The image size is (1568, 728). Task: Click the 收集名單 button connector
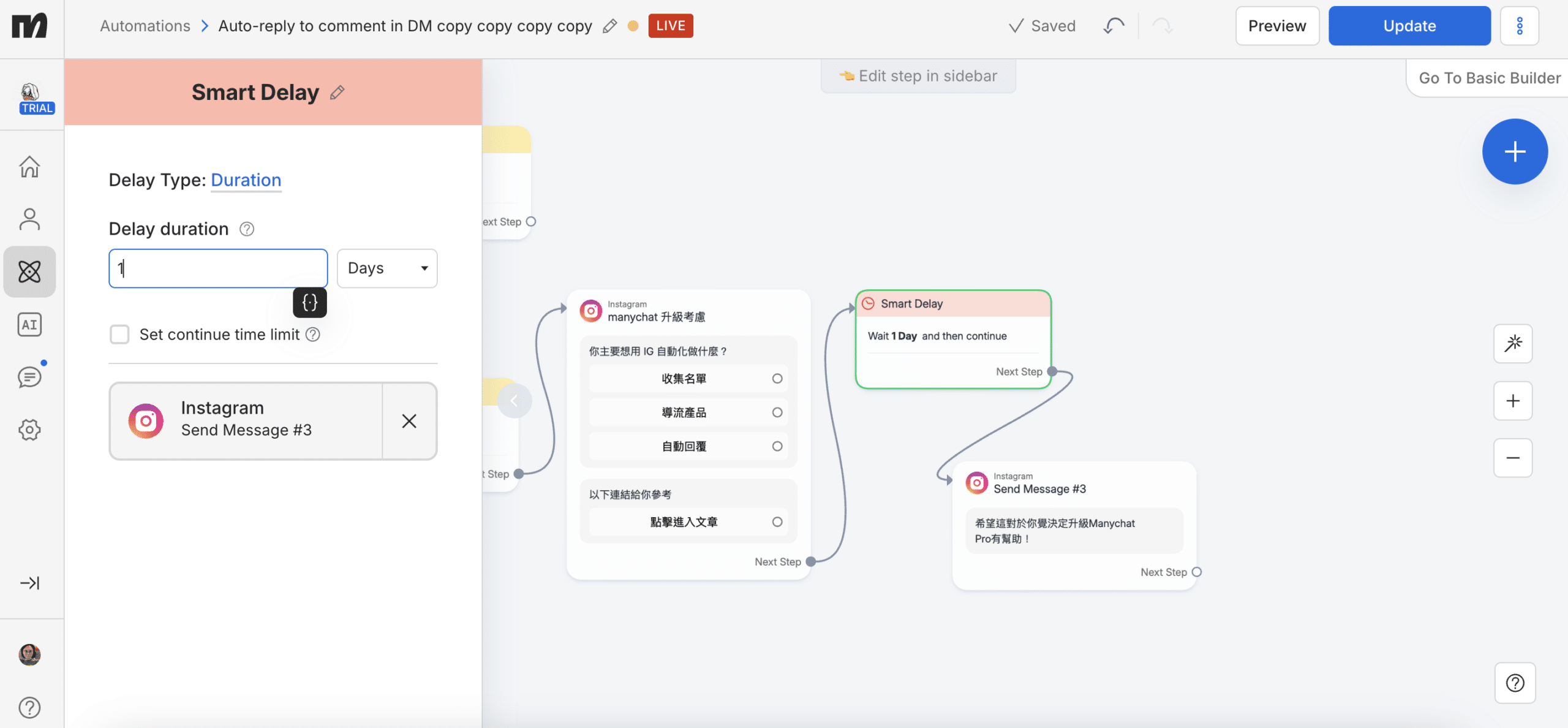coord(777,379)
